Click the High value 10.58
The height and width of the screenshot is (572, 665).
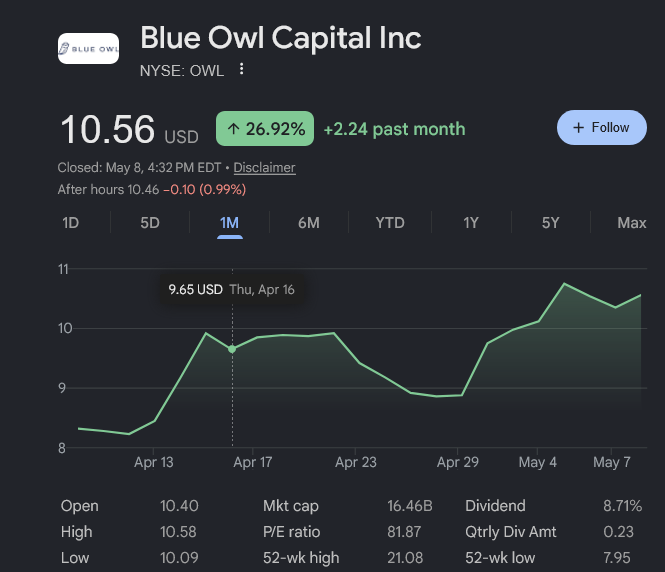(178, 532)
